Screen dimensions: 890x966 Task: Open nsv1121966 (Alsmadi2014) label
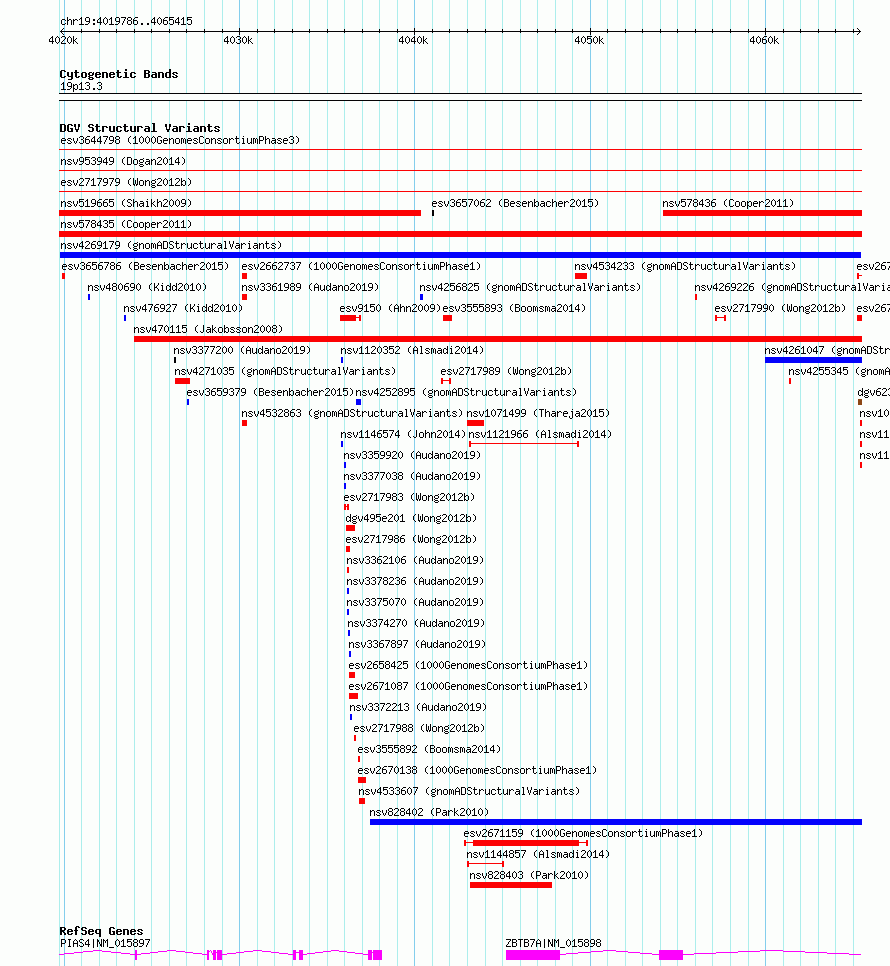click(540, 434)
